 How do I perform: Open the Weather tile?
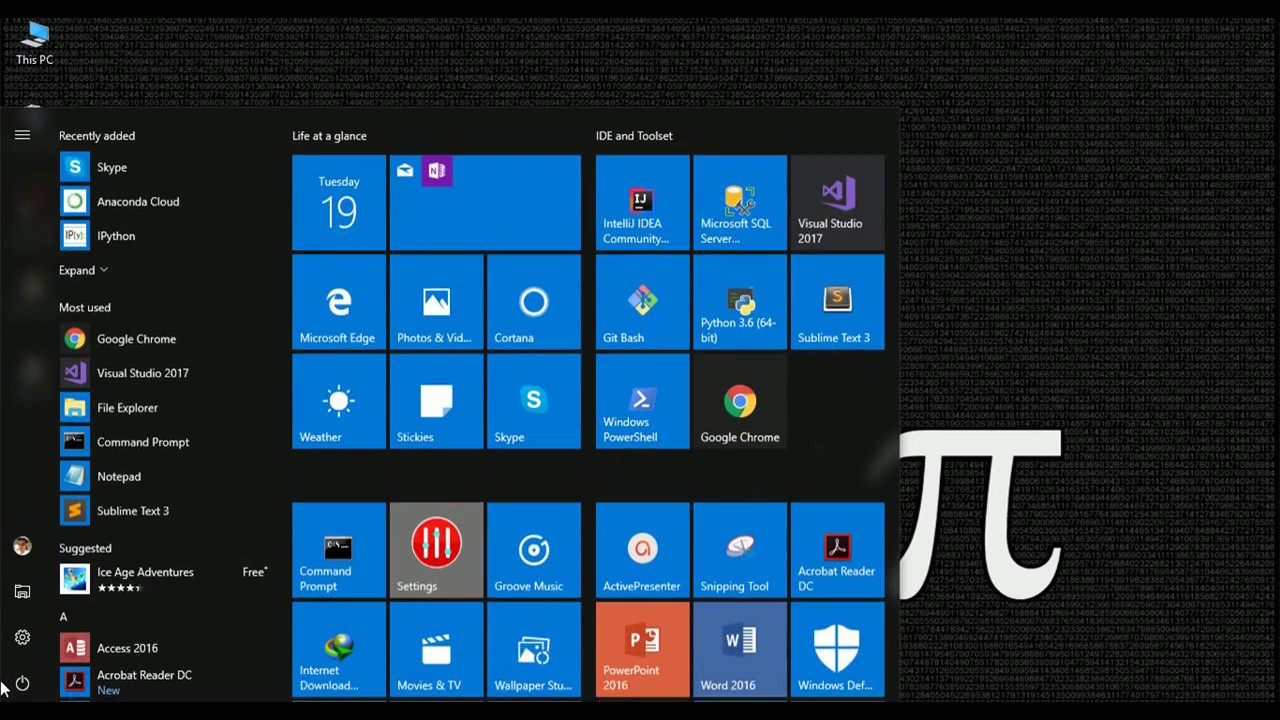339,401
